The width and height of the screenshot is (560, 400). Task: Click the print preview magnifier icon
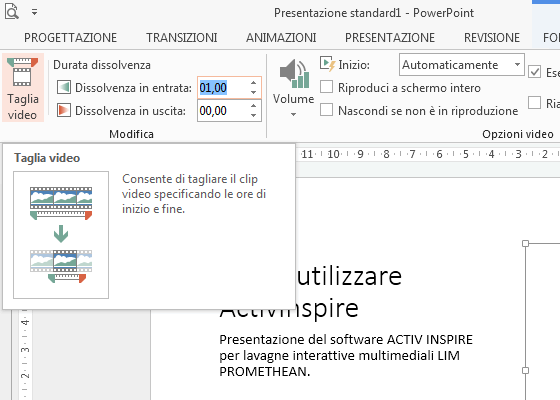click(11, 11)
